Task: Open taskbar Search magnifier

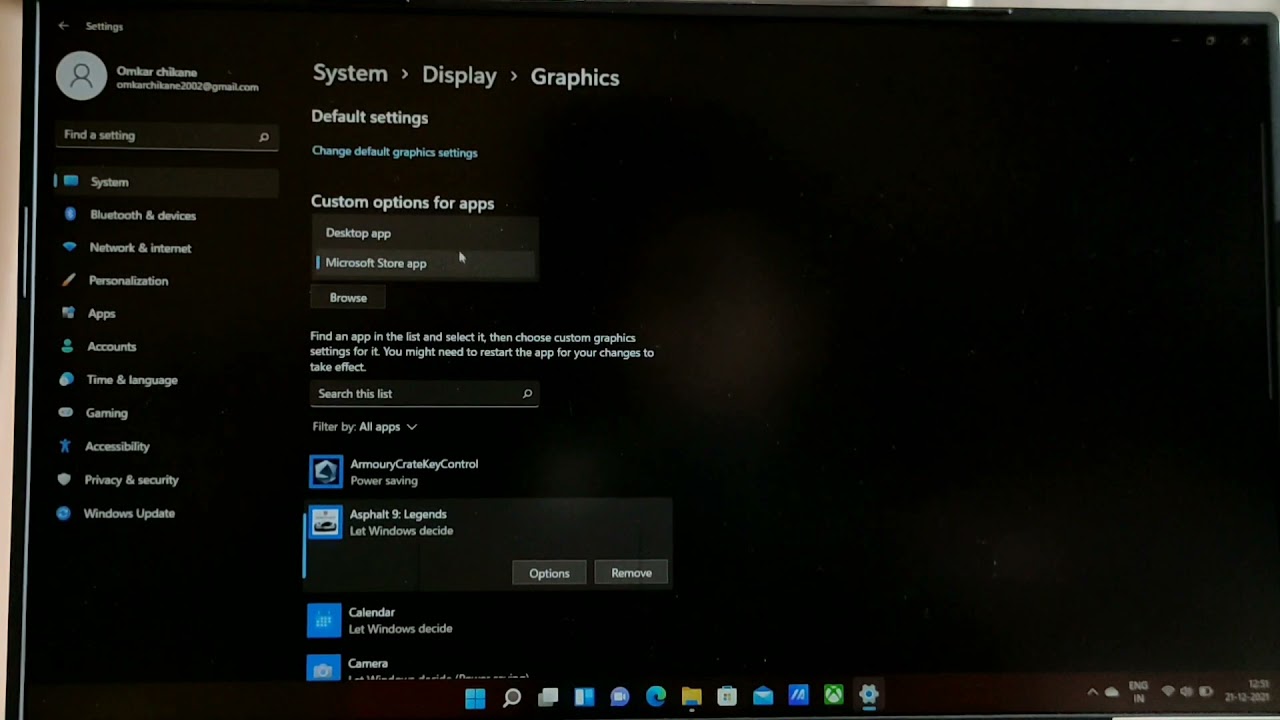Action: pos(511,697)
